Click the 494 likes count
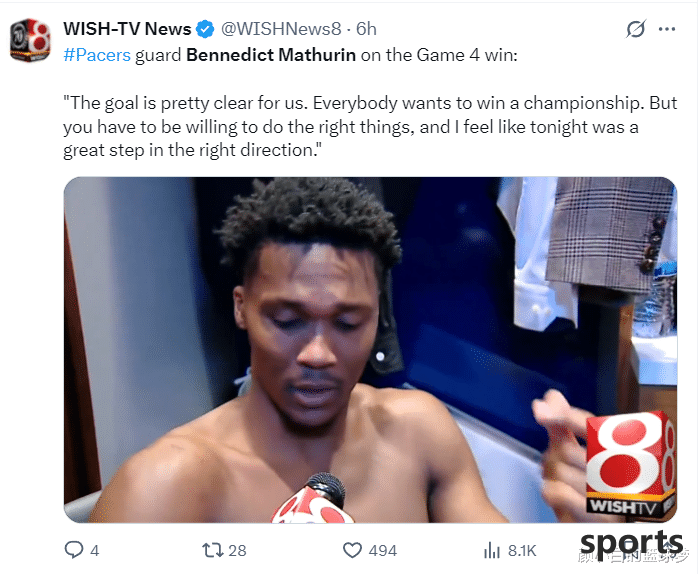698x574 pixels. pos(382,551)
